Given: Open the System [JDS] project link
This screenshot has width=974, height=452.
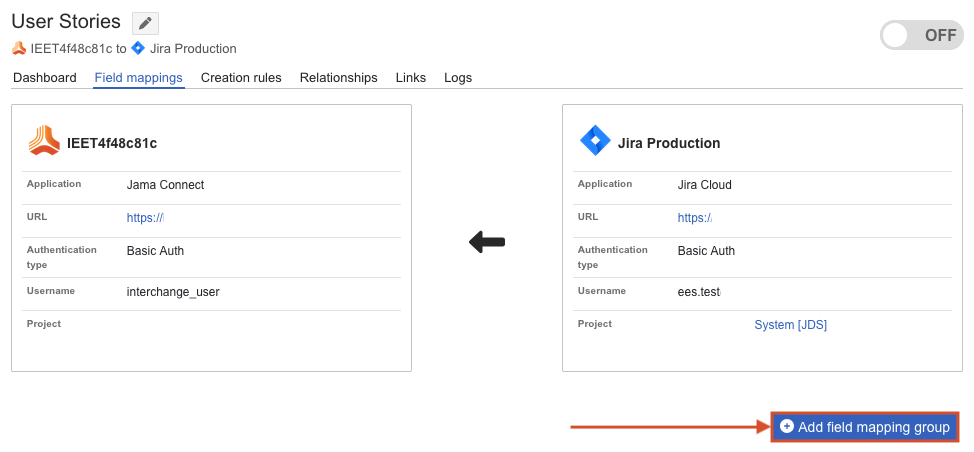Looking at the screenshot, I should point(790,325).
